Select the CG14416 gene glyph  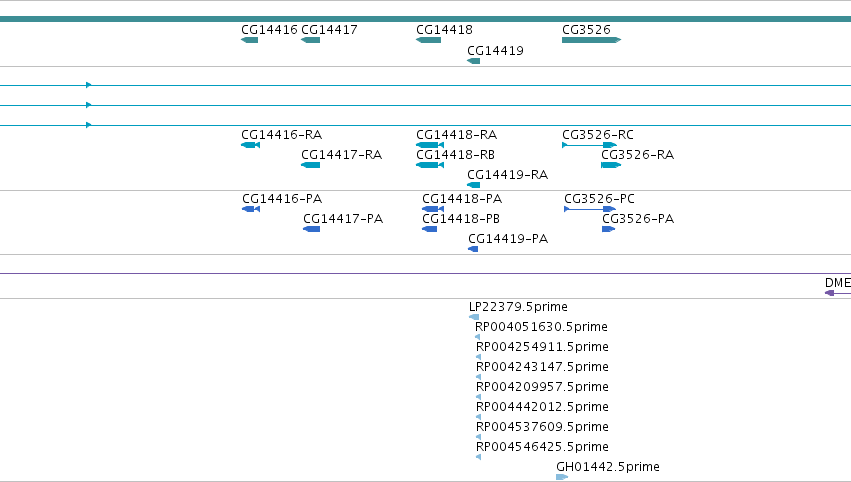[x=250, y=40]
